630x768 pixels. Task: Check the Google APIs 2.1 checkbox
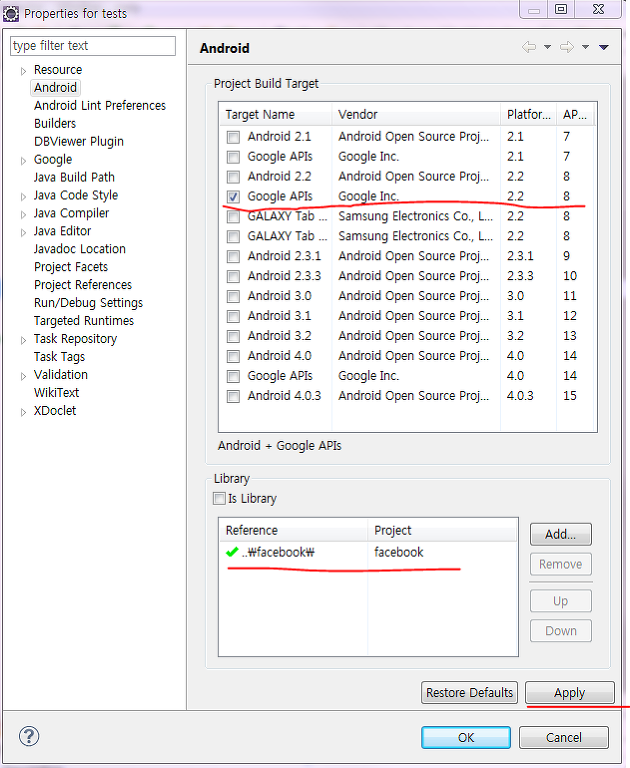pyautogui.click(x=233, y=157)
